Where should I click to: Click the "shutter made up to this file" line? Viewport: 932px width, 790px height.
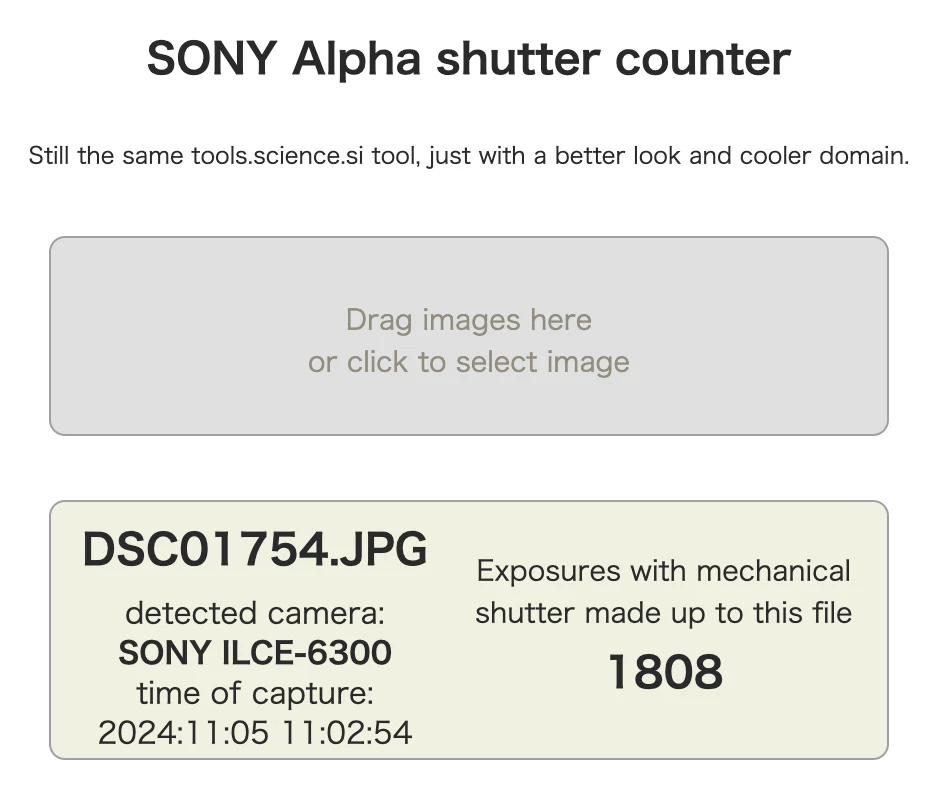[x=664, y=612]
